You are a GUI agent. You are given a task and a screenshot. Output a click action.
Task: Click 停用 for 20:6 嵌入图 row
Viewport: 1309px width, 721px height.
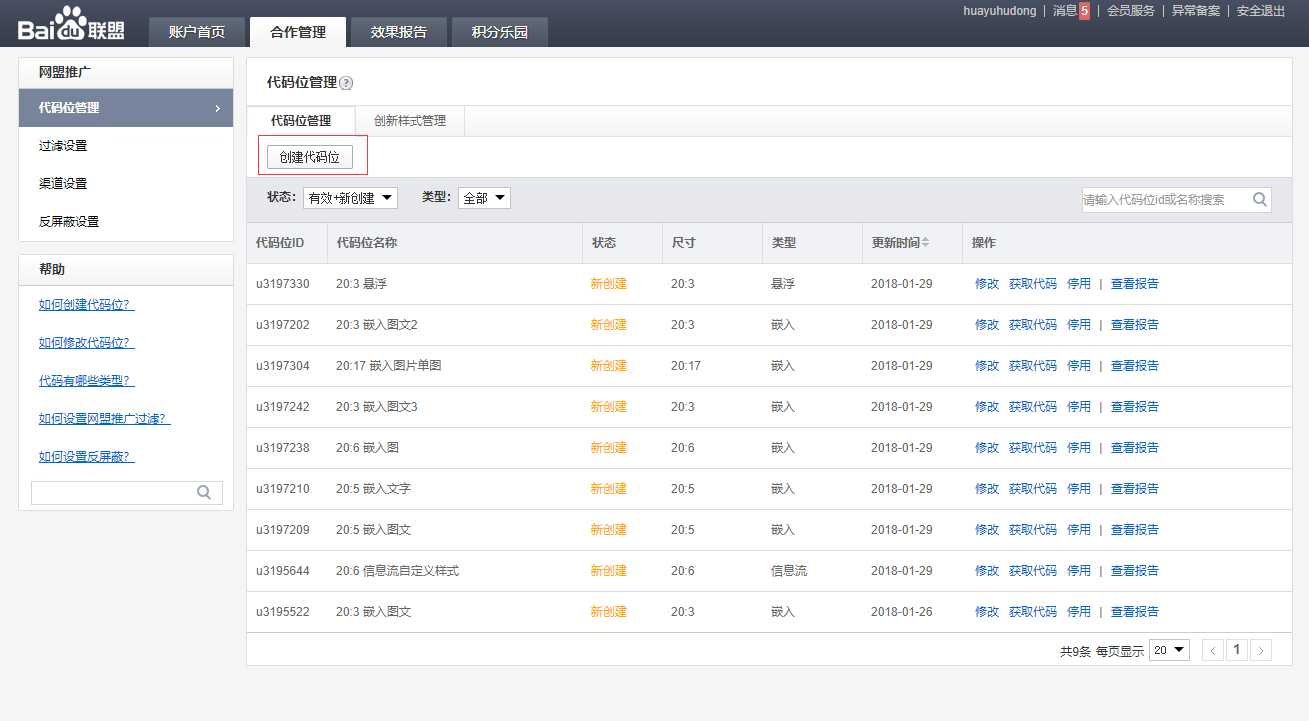[x=1079, y=448]
